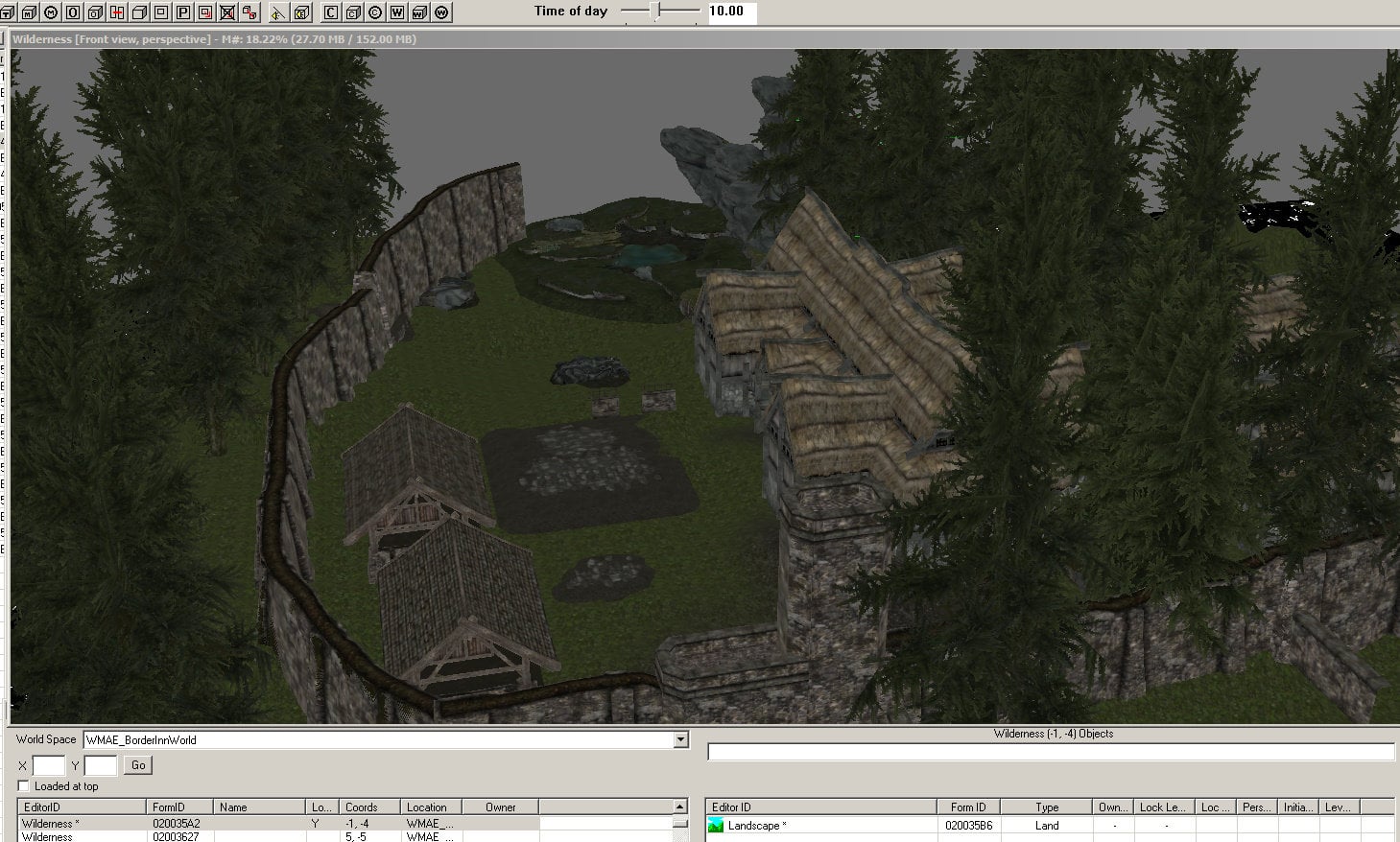
Task: Click the Initia... column header
Action: click(1297, 807)
